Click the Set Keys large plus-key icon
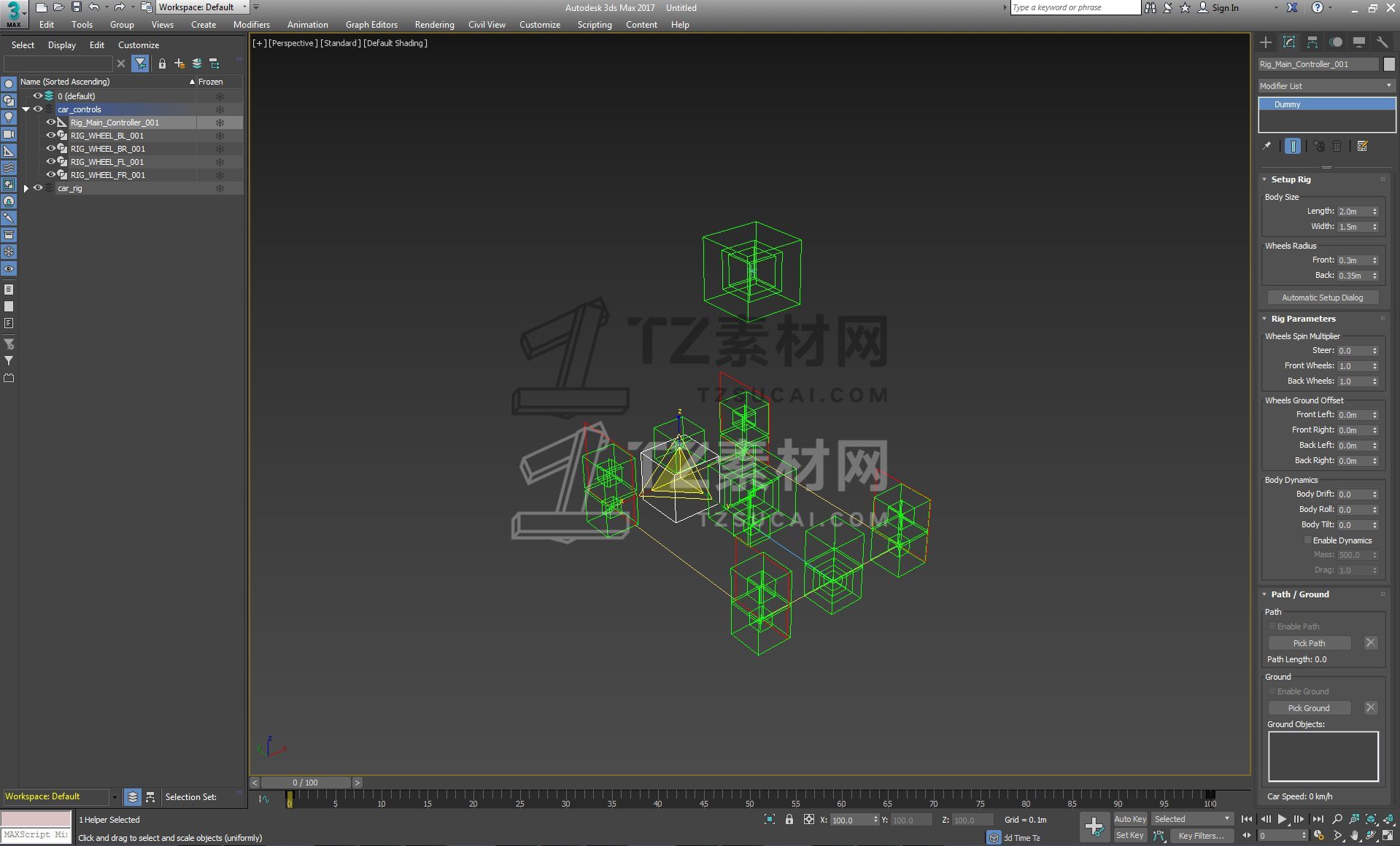This screenshot has width=1400, height=846. tap(1094, 826)
